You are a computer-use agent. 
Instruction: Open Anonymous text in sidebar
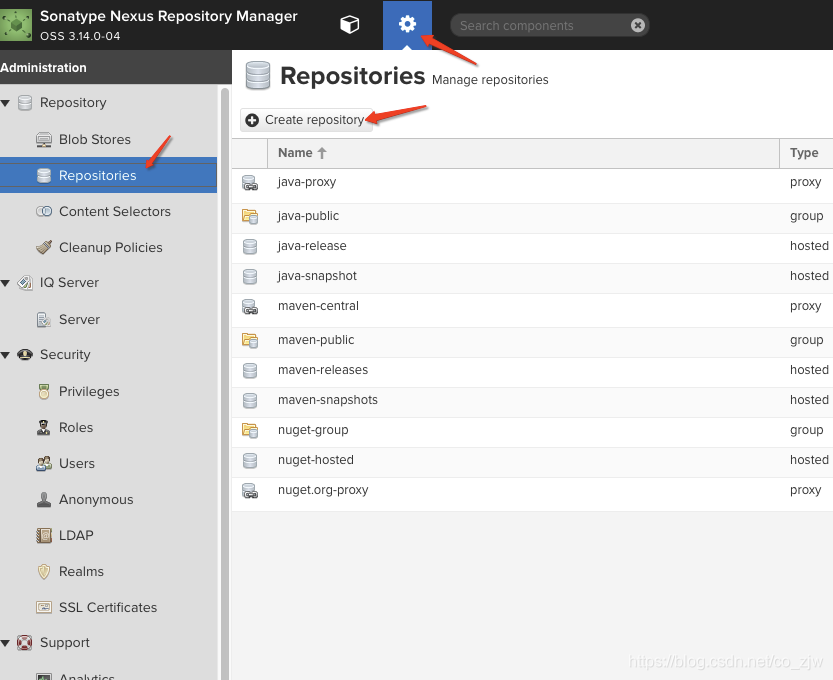coord(96,500)
